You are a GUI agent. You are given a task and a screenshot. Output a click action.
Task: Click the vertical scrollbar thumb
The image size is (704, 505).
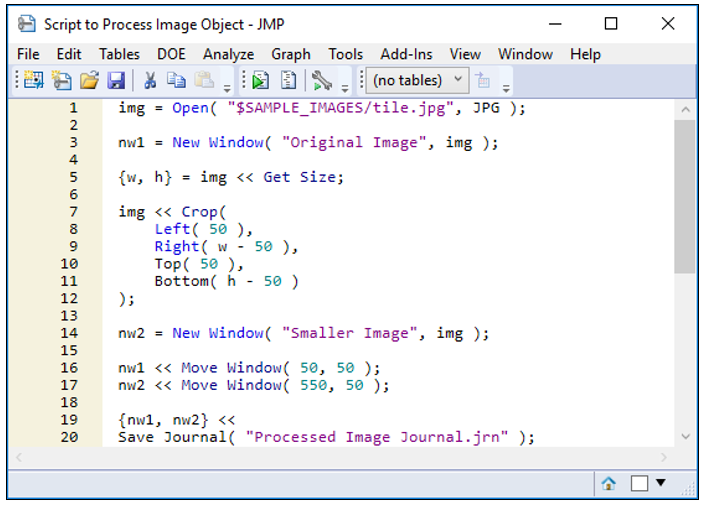coord(685,196)
